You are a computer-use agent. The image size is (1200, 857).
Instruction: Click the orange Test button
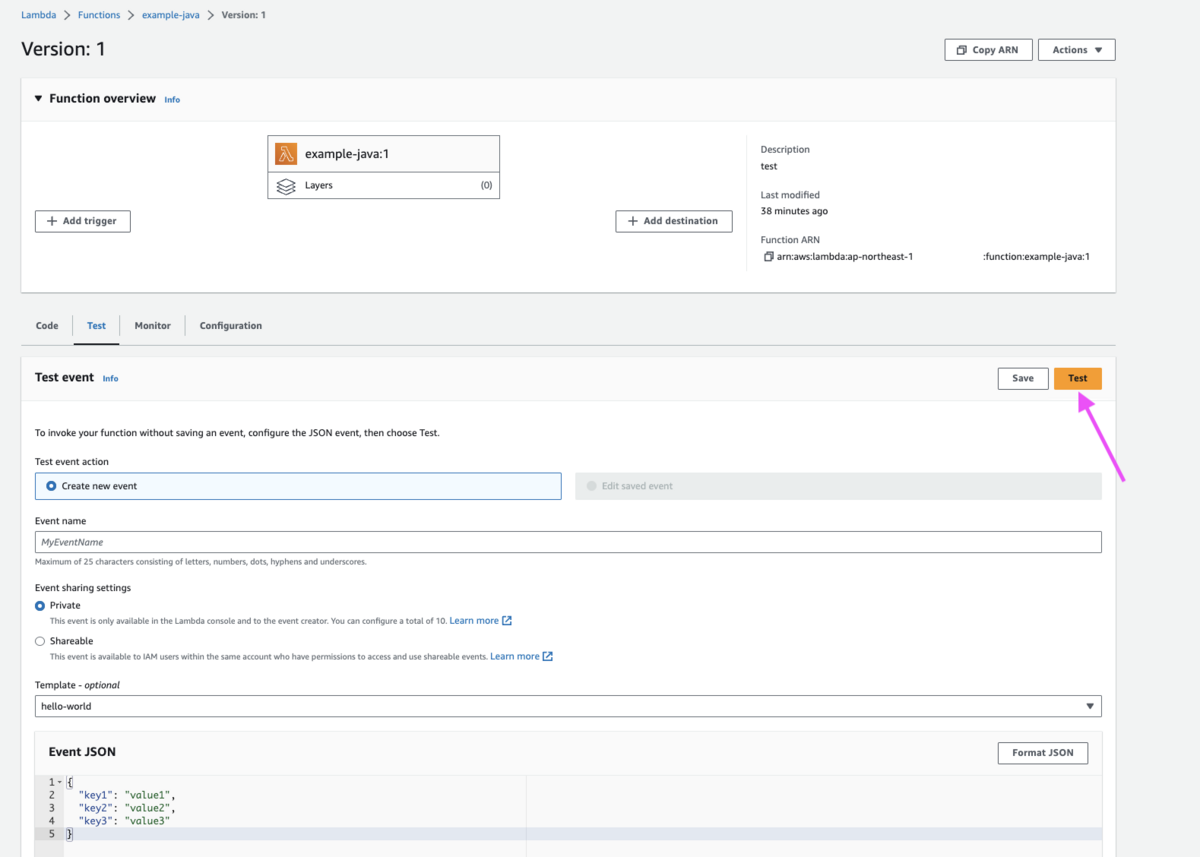1077,378
